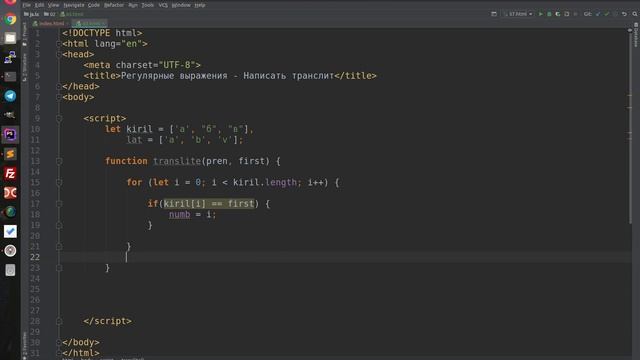Viewport: 640px width, 360px height.
Task: Open the Tools menu
Action: [x=148, y=5]
